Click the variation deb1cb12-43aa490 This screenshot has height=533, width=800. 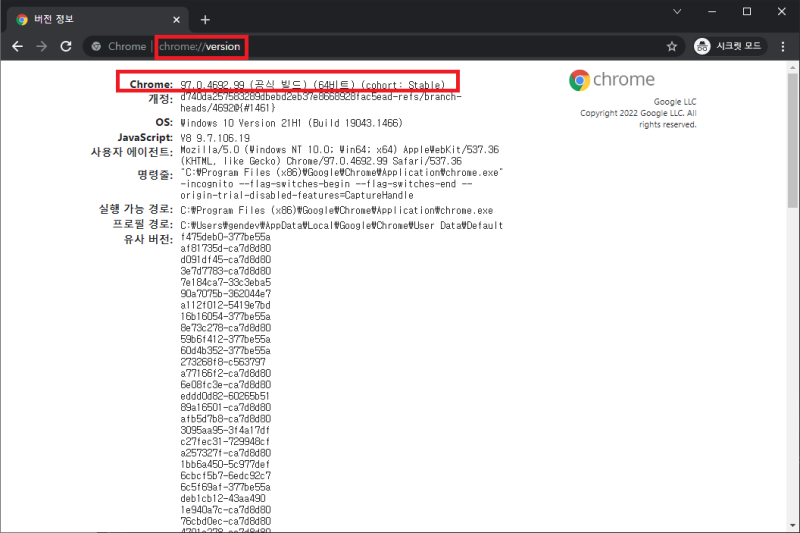[223, 498]
